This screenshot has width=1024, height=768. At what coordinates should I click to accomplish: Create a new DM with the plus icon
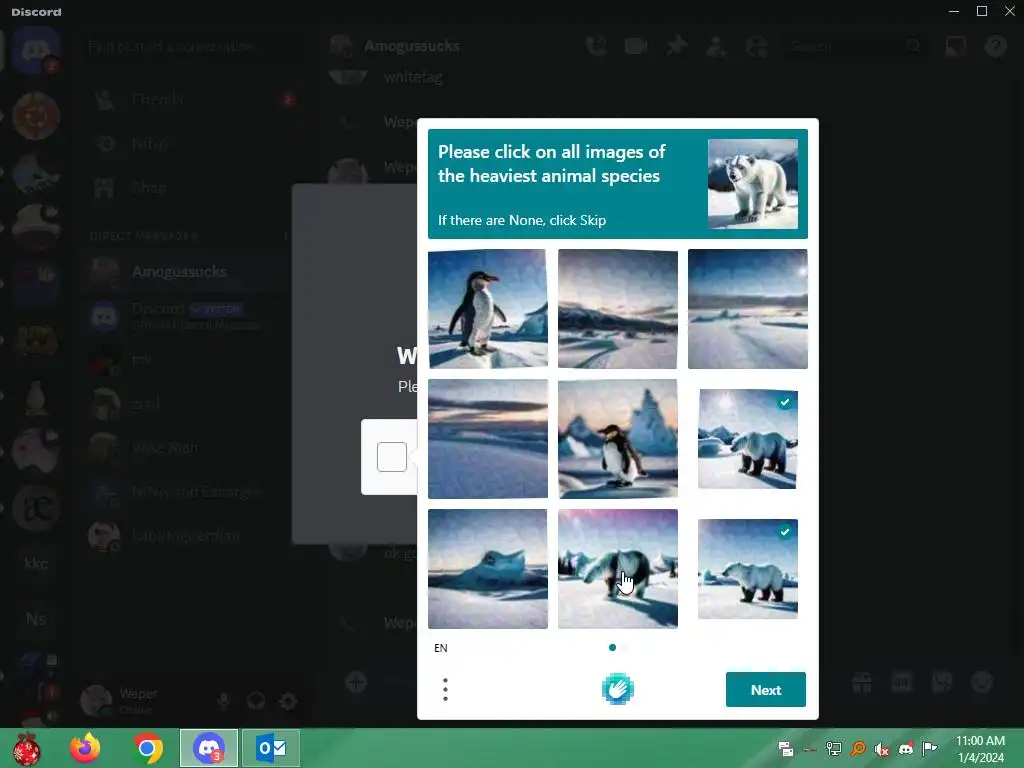[285, 236]
